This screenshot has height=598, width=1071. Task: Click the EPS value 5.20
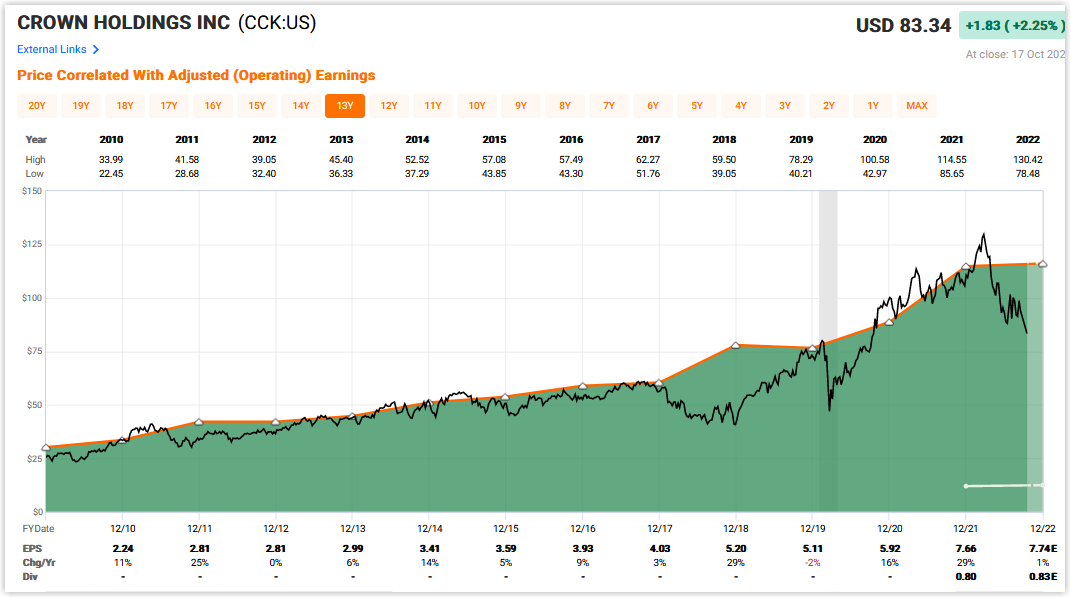click(x=736, y=548)
